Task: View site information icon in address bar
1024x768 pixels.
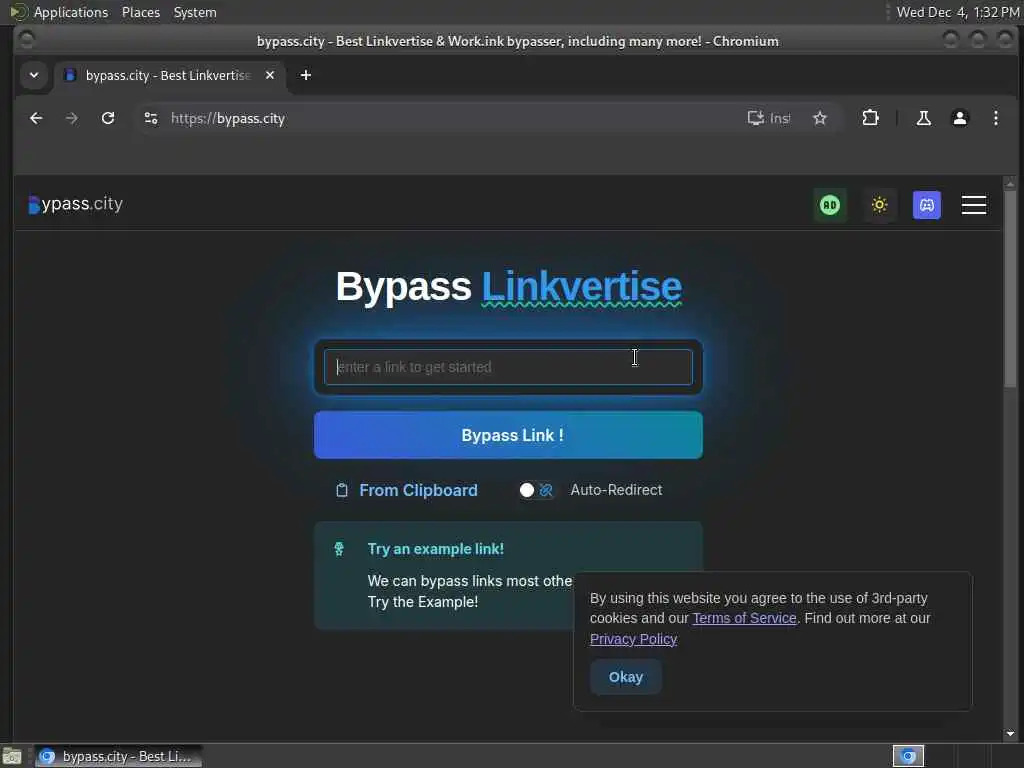Action: (151, 118)
